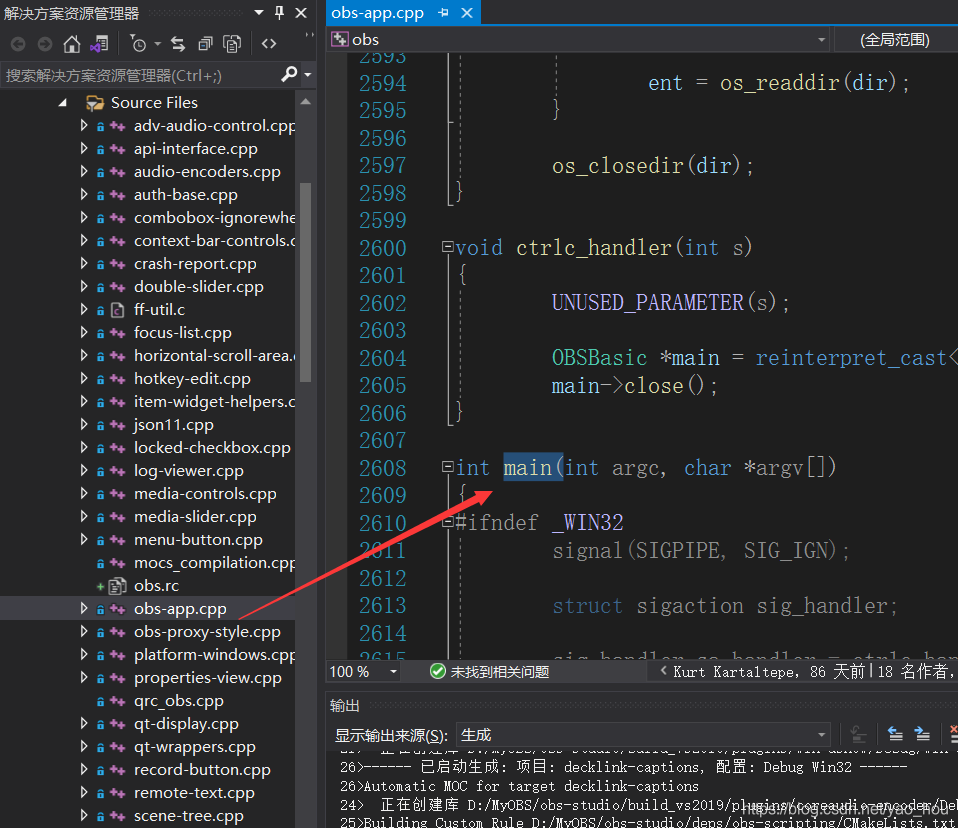Open the 全局范围 scope dropdown
The image size is (958, 828).
[x=895, y=40]
